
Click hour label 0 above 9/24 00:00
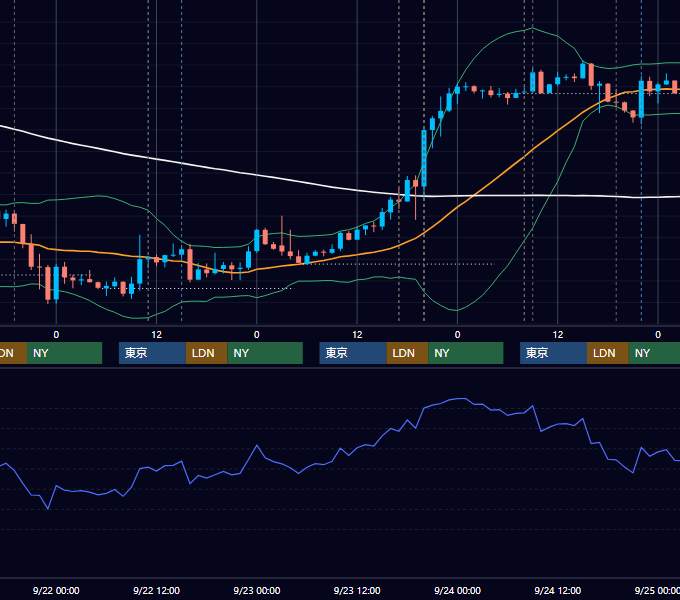pos(457,335)
